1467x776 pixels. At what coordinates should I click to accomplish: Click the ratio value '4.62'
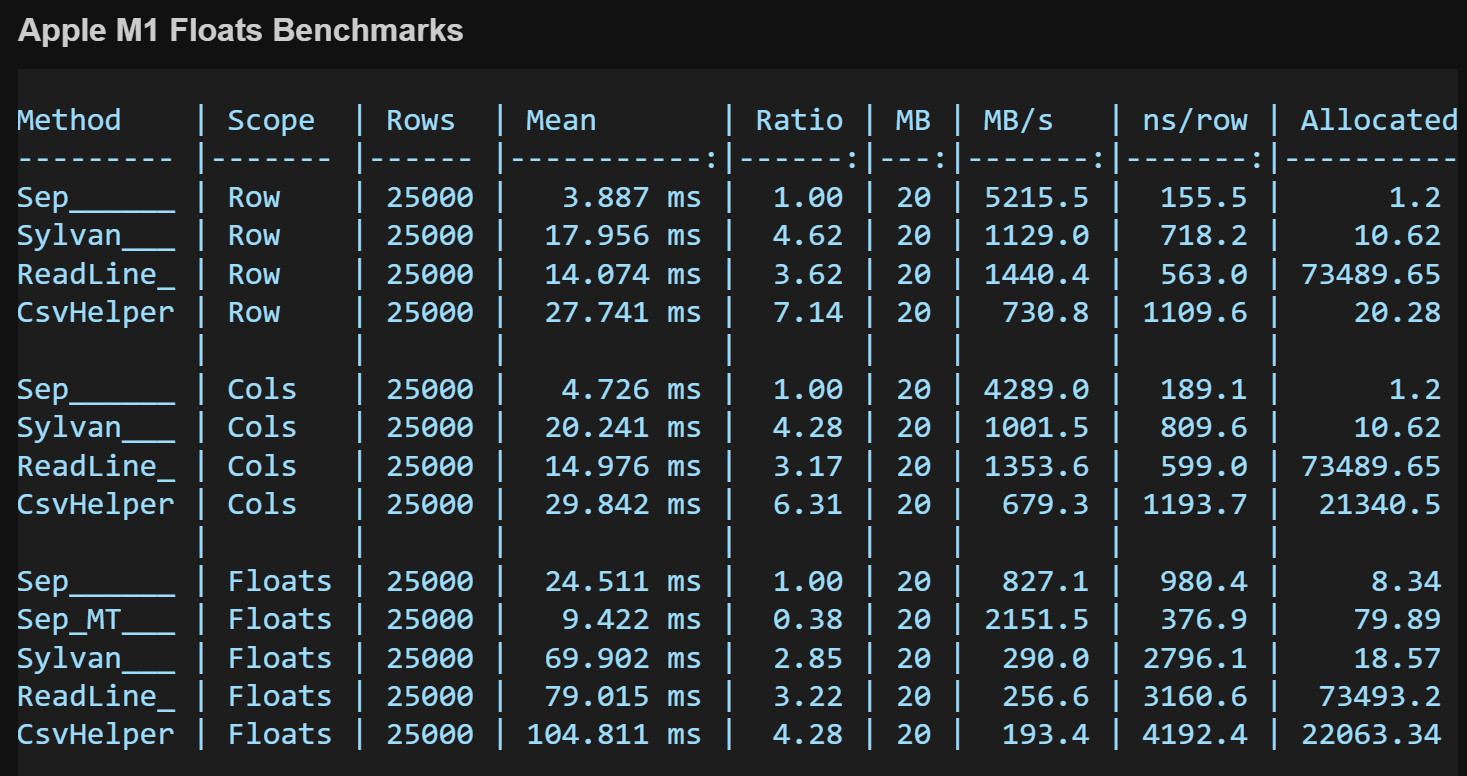807,236
